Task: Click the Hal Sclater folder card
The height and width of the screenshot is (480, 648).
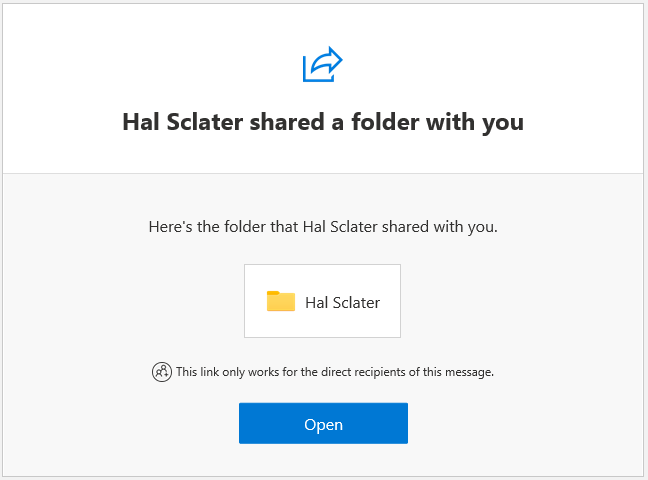Action: (x=322, y=301)
